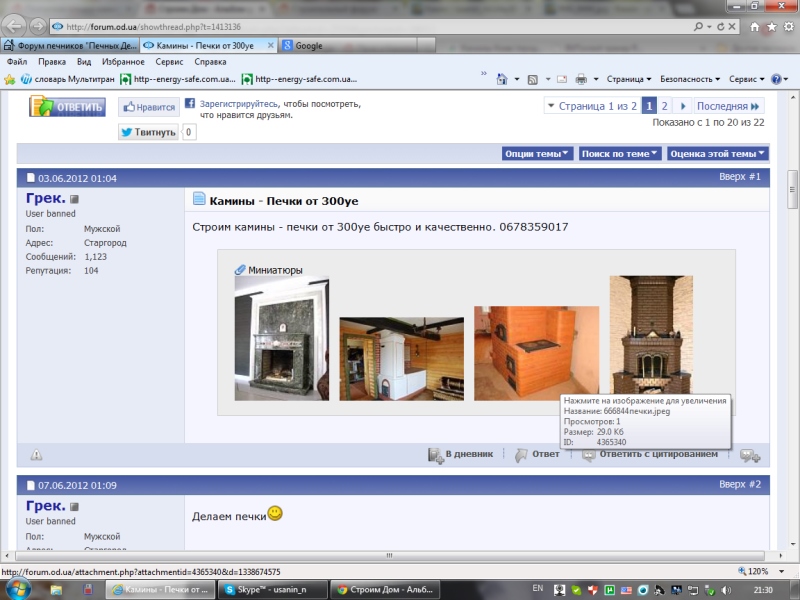The image size is (800, 600).
Task: Go to page 2 of the thread
Action: click(x=664, y=106)
